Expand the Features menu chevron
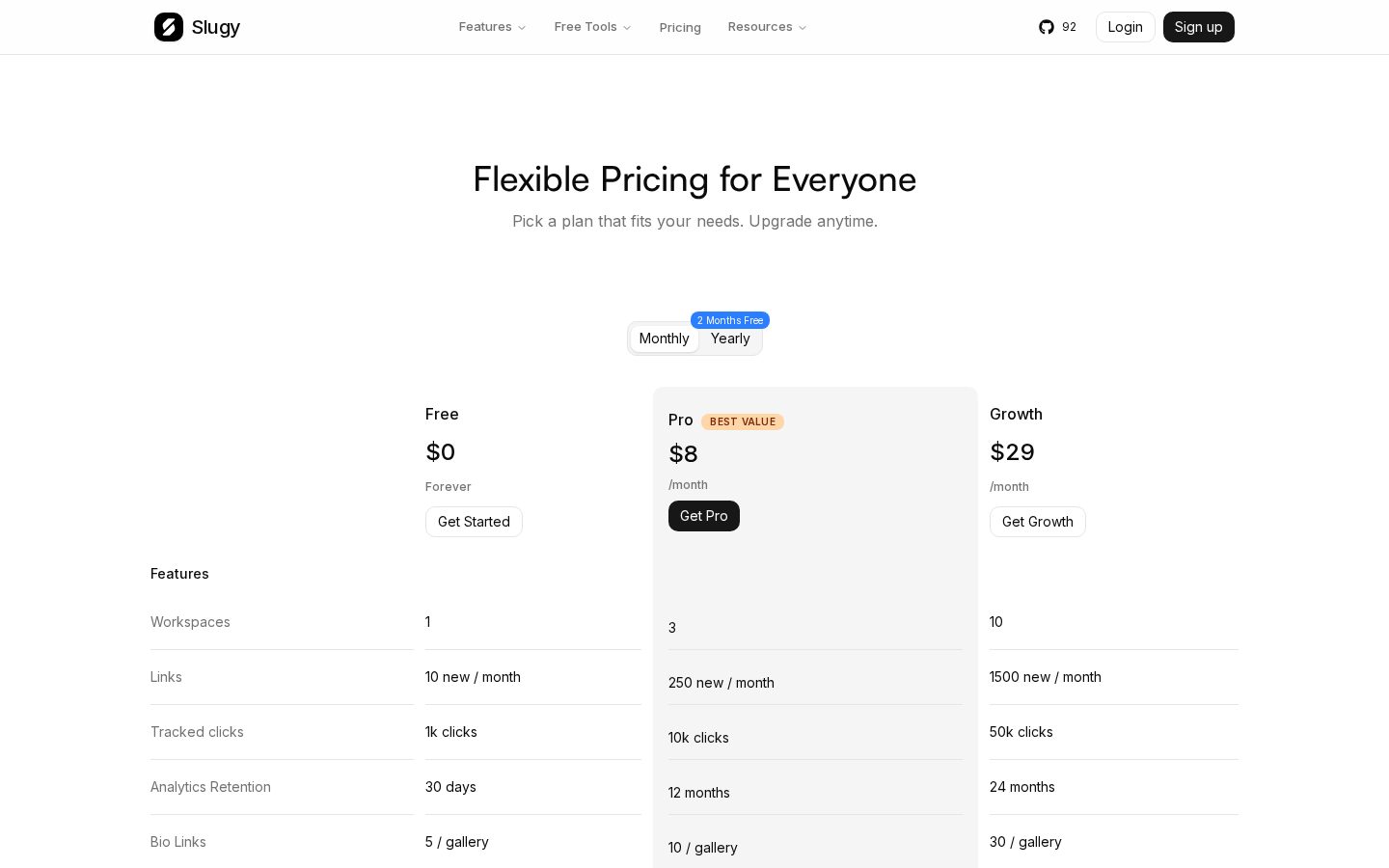The image size is (1389, 868). coord(522,28)
